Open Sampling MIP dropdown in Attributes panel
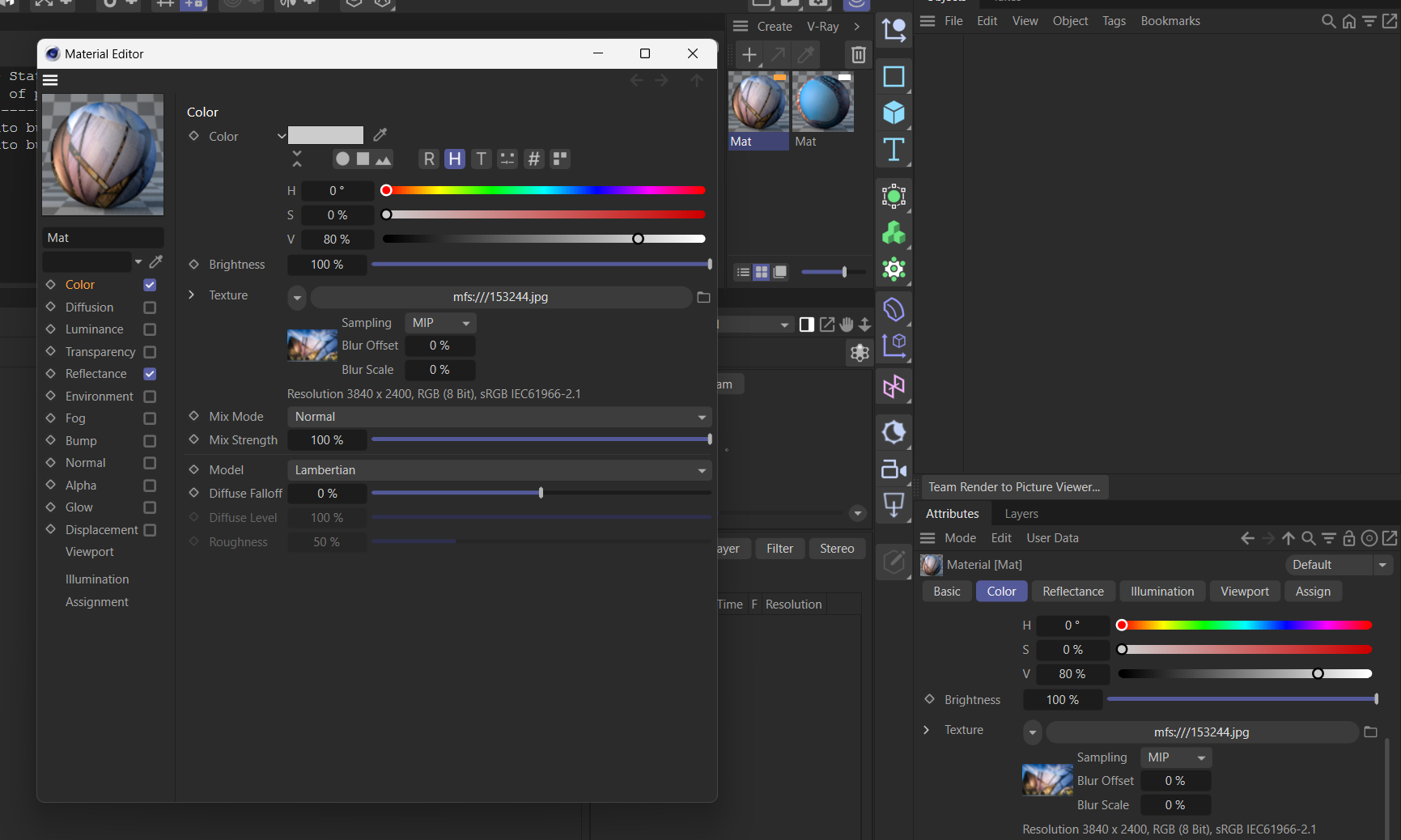The width and height of the screenshot is (1401, 840). click(1176, 757)
